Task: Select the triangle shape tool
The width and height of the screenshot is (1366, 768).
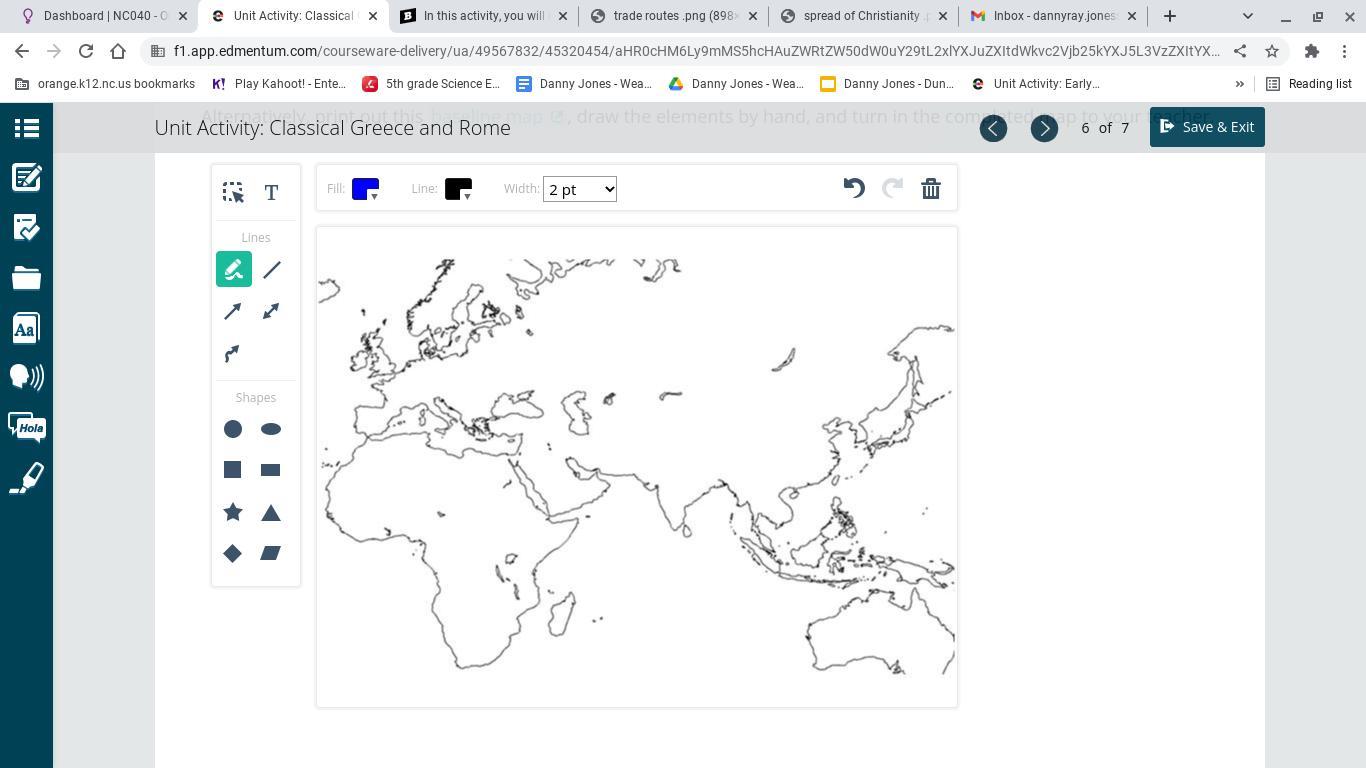Action: [x=271, y=512]
